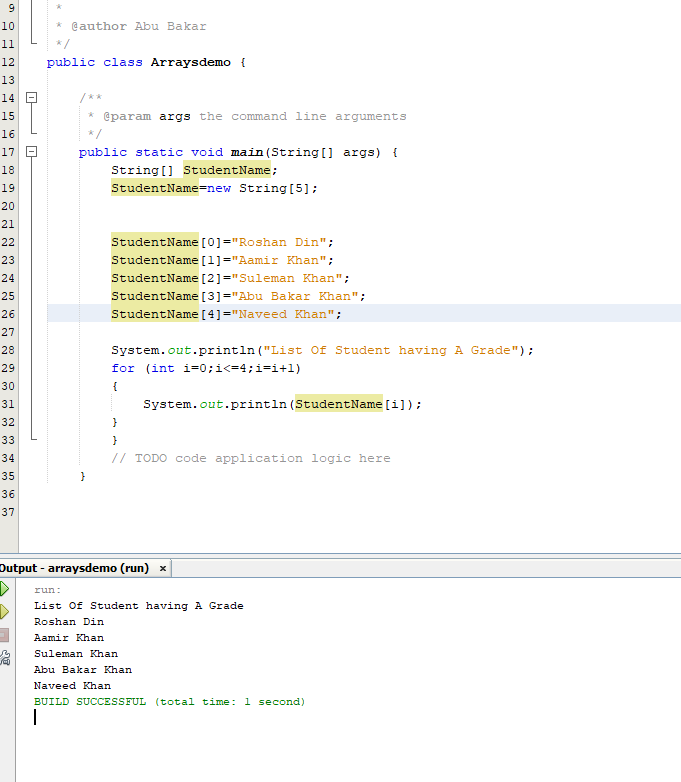Click output line "Abu Bakar Khan"

(83, 670)
